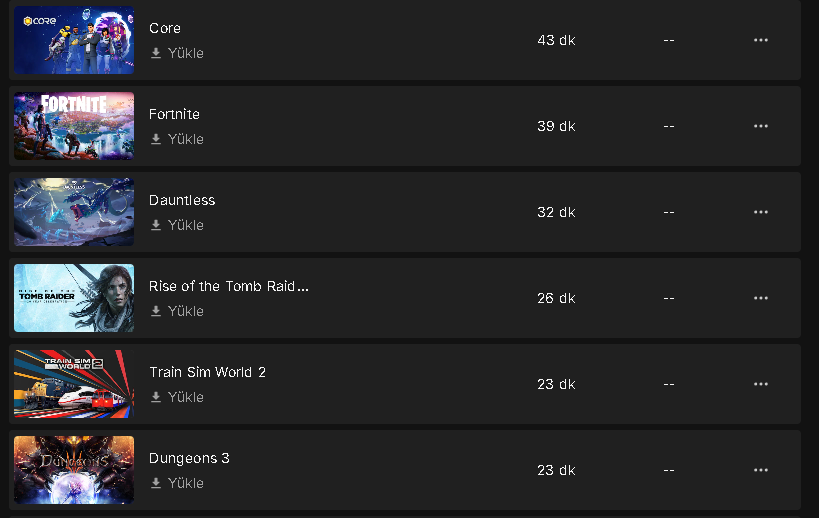Select the Fortnite cover thumbnail

74,126
